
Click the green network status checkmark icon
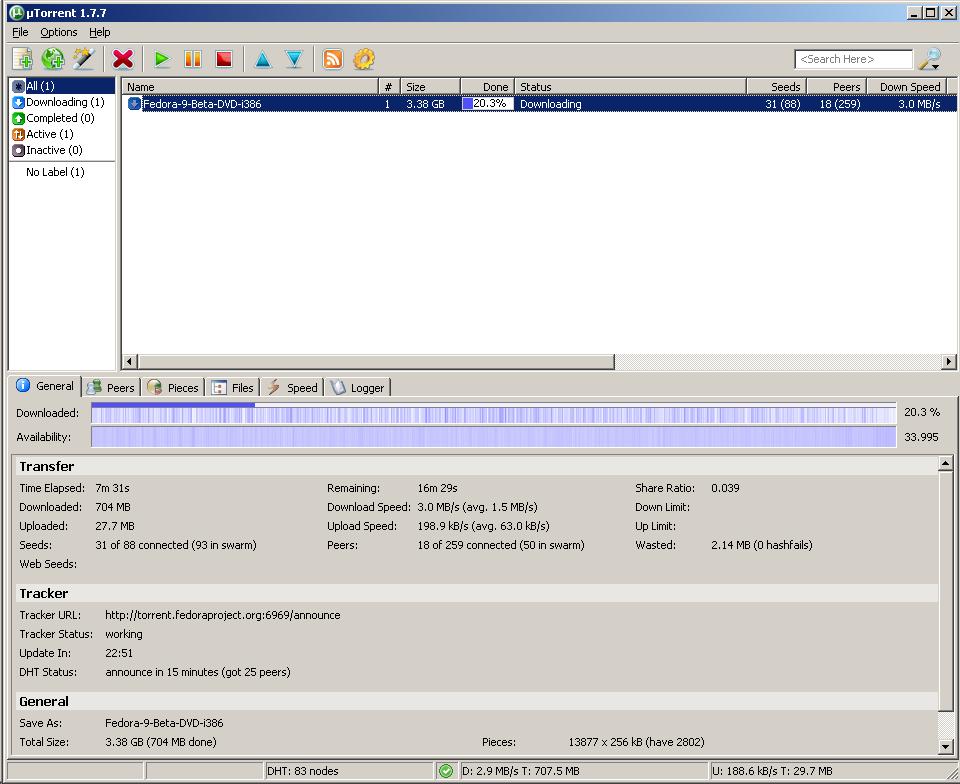point(446,771)
